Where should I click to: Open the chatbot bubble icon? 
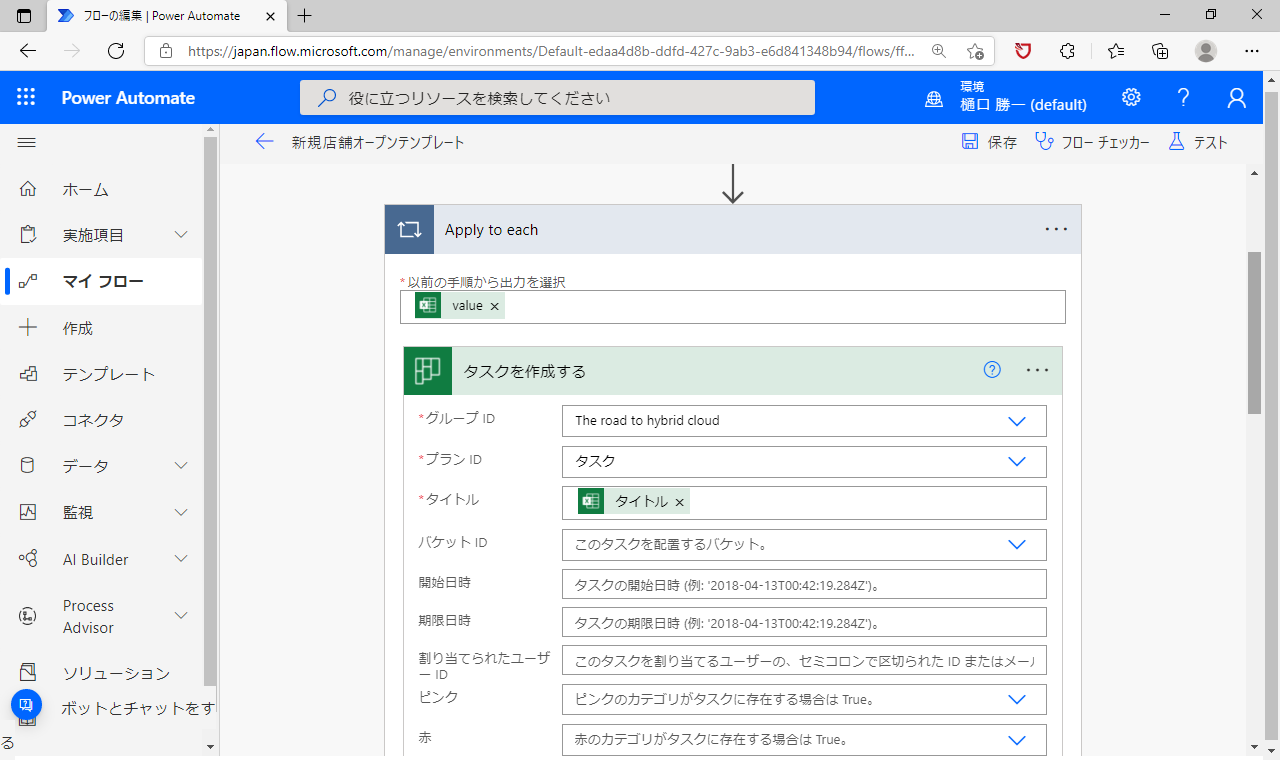(27, 705)
